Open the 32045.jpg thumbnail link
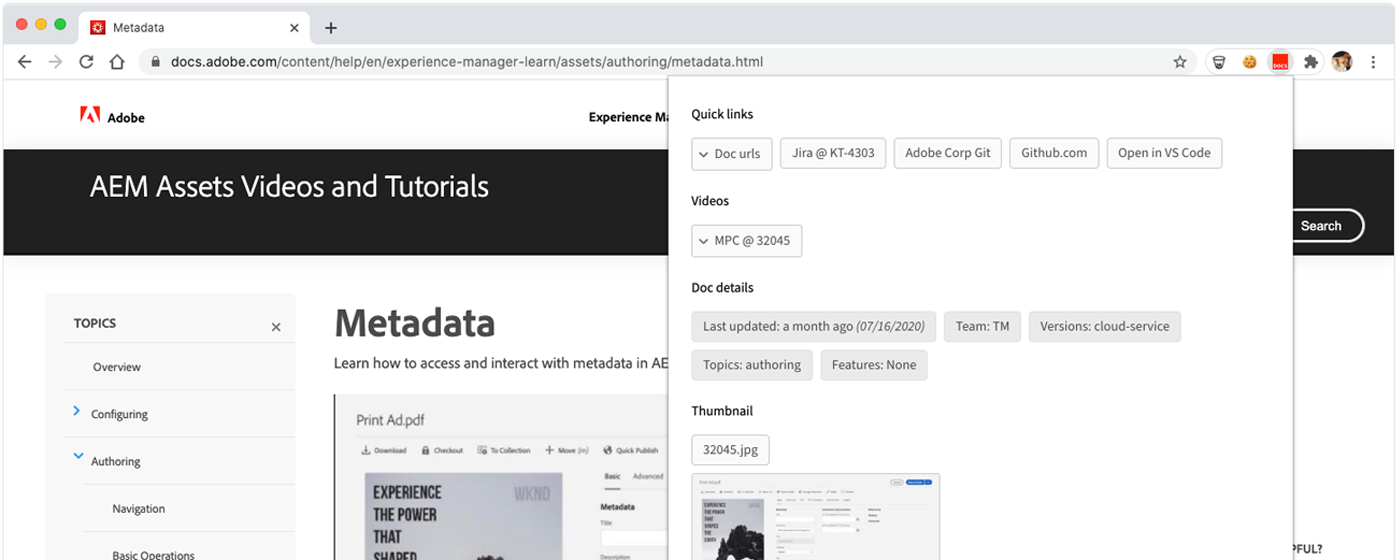The width and height of the screenshot is (1400, 560). (x=730, y=450)
